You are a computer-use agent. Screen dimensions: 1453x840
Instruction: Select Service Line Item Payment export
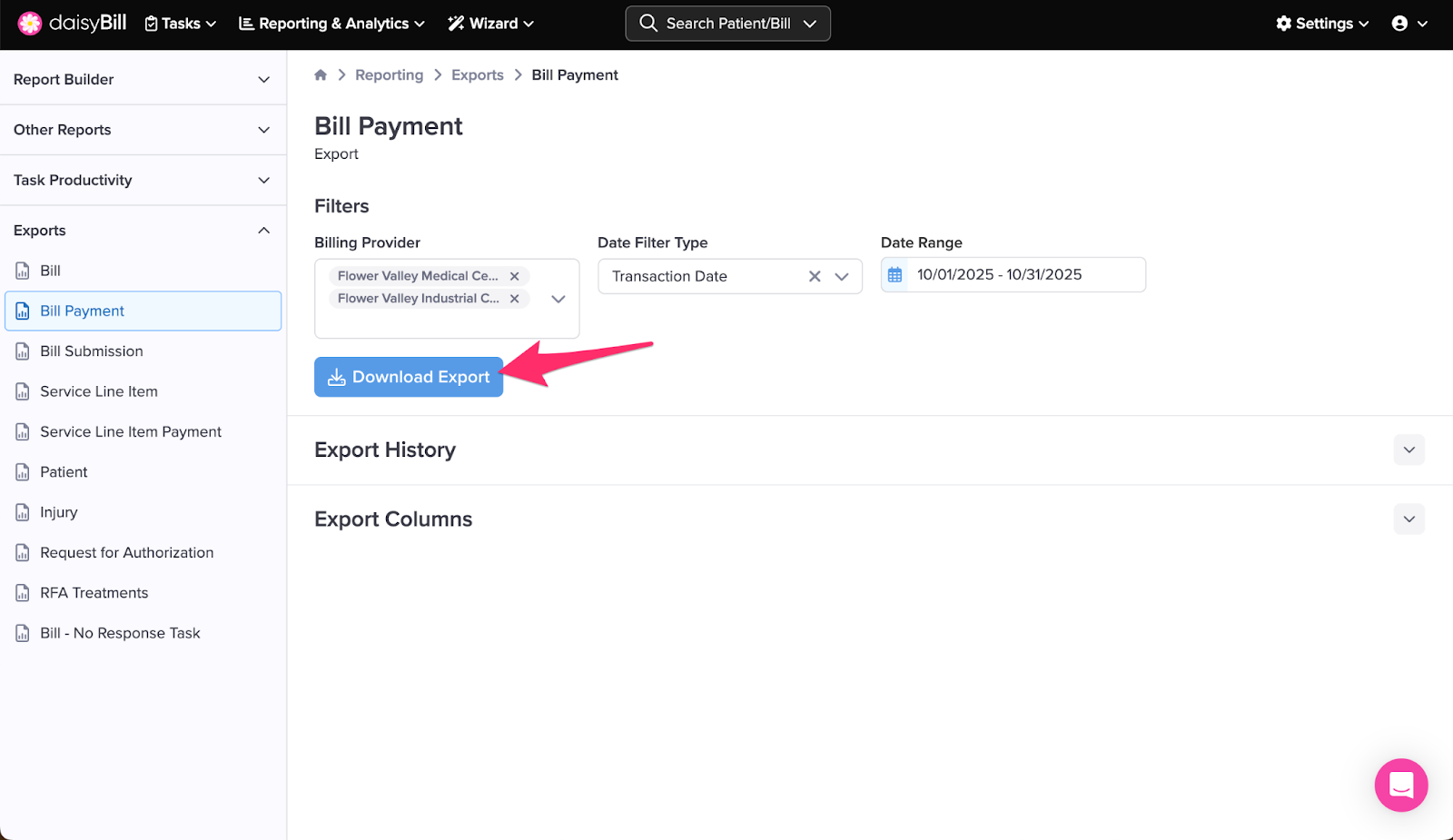tap(131, 432)
